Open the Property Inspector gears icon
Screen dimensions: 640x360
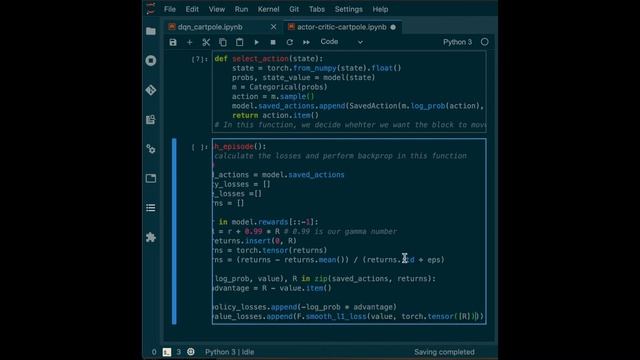(x=151, y=149)
